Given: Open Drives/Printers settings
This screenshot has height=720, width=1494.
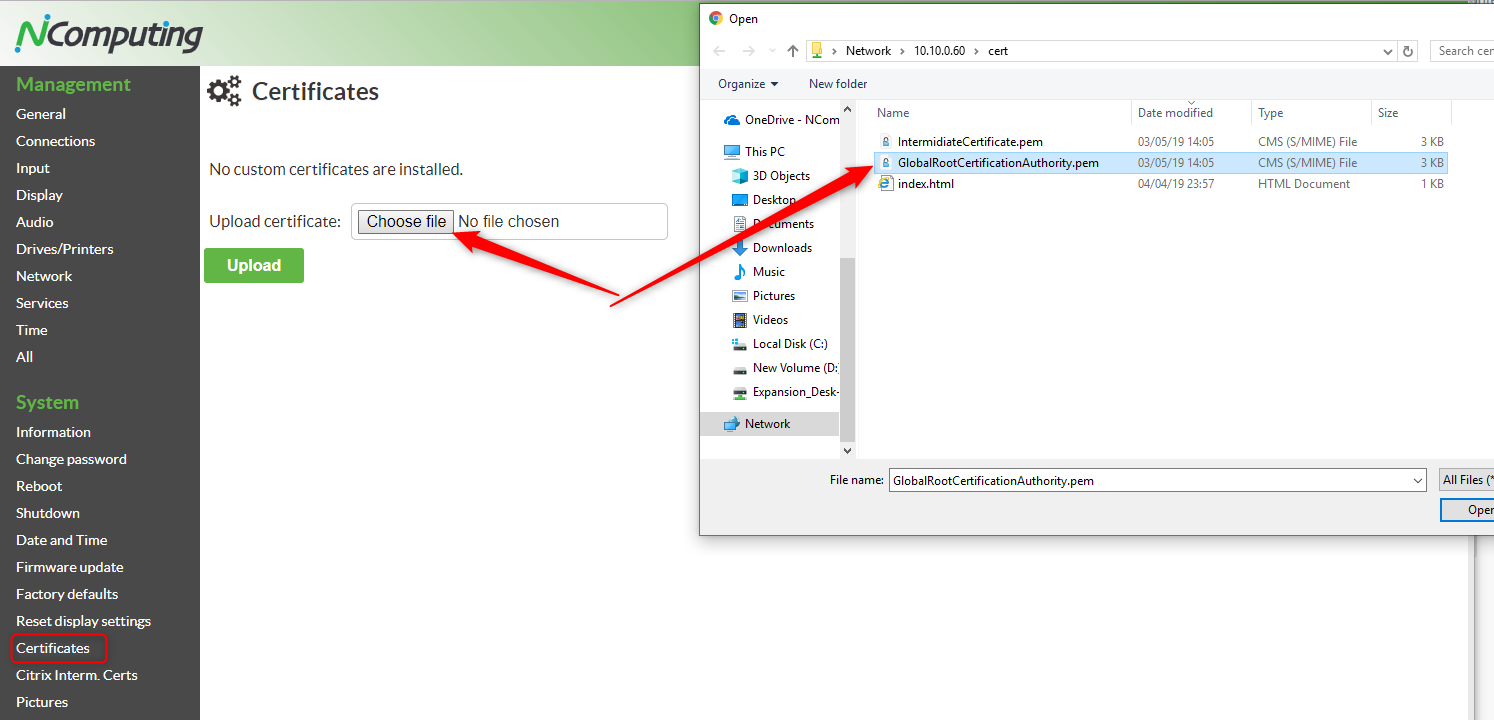Looking at the screenshot, I should (x=65, y=249).
